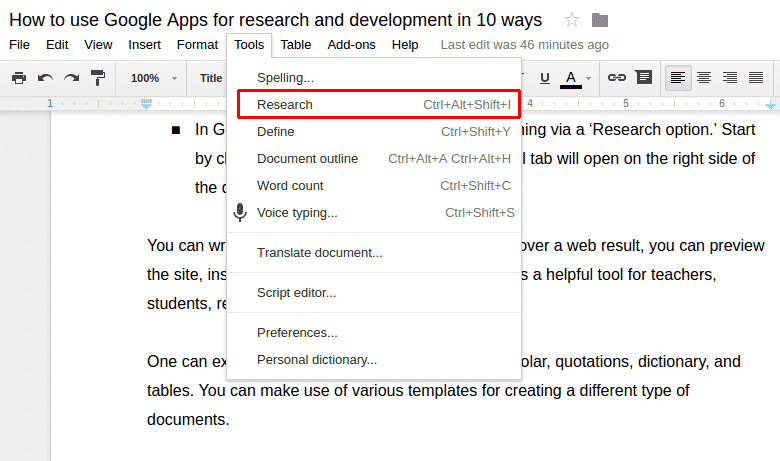Screen dimensions: 780x461
Task: Open the Title paragraph style dropdown
Action: (211, 78)
